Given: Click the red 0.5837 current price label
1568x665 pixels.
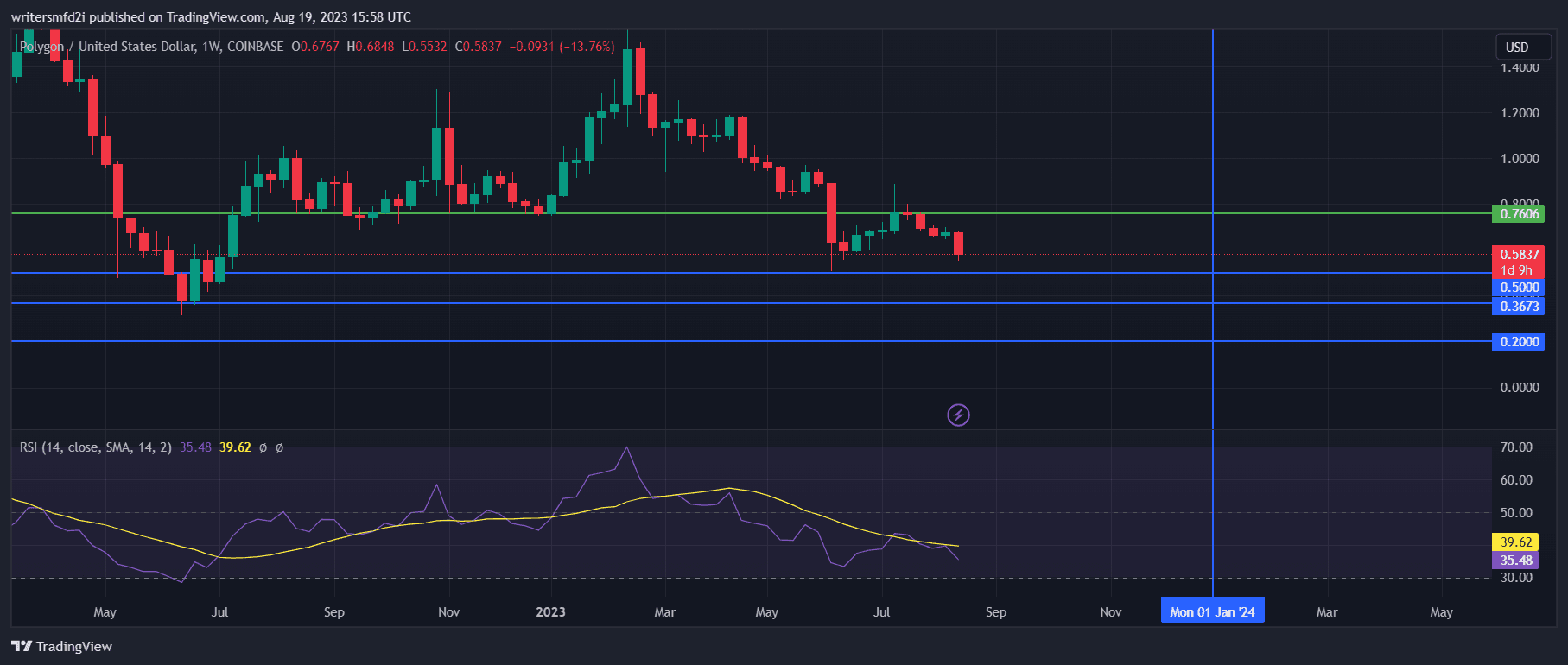Looking at the screenshot, I should click(x=1519, y=254).
